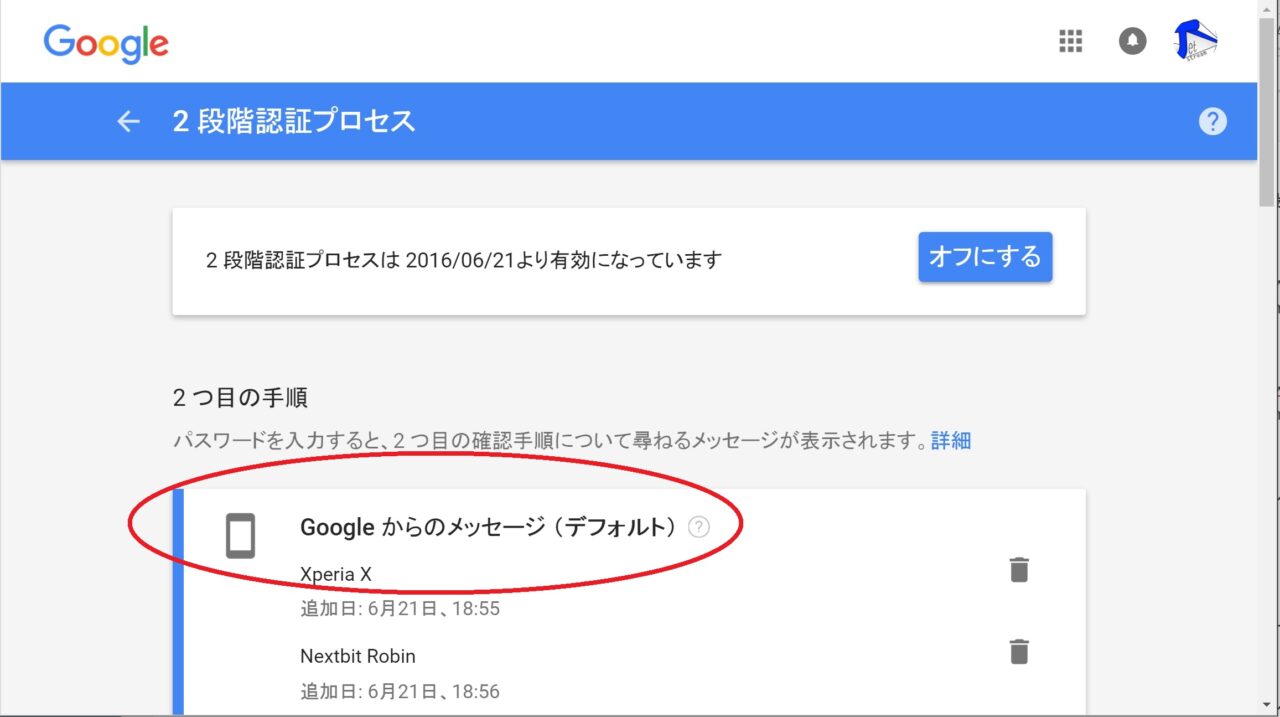
Task: Click help icon beside デフォルト heading
Action: pos(699,527)
